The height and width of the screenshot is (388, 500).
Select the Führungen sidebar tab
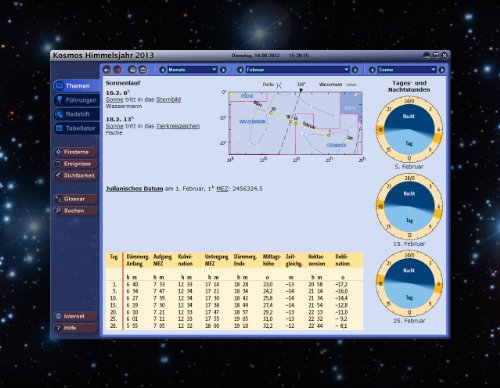coord(77,100)
